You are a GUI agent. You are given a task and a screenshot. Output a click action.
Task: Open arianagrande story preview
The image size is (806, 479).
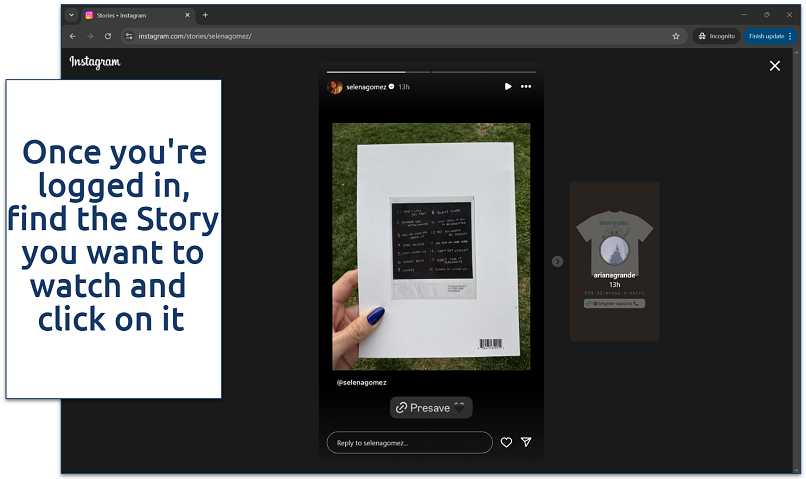[614, 261]
